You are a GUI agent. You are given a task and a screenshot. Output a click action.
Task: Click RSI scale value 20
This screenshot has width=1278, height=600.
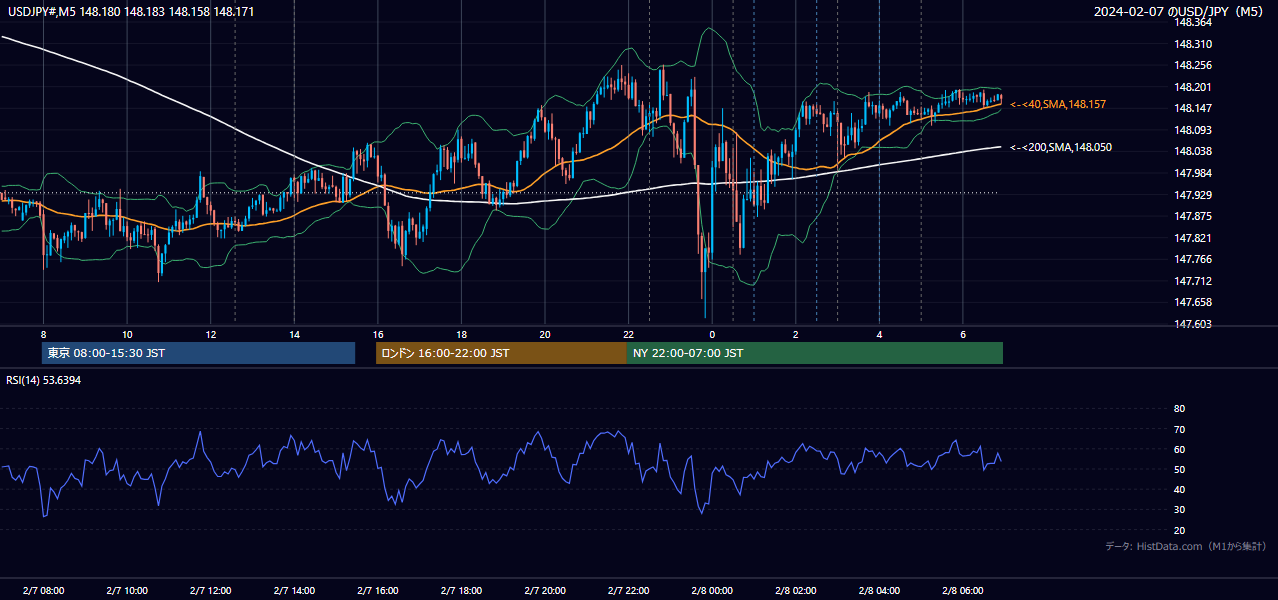coord(1179,530)
